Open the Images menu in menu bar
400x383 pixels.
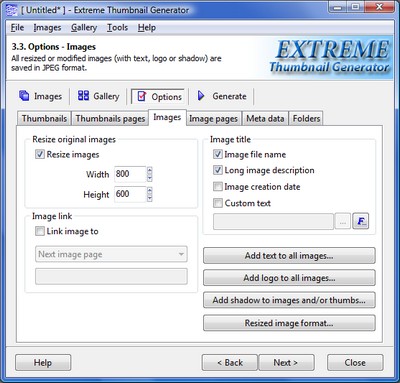[47, 27]
